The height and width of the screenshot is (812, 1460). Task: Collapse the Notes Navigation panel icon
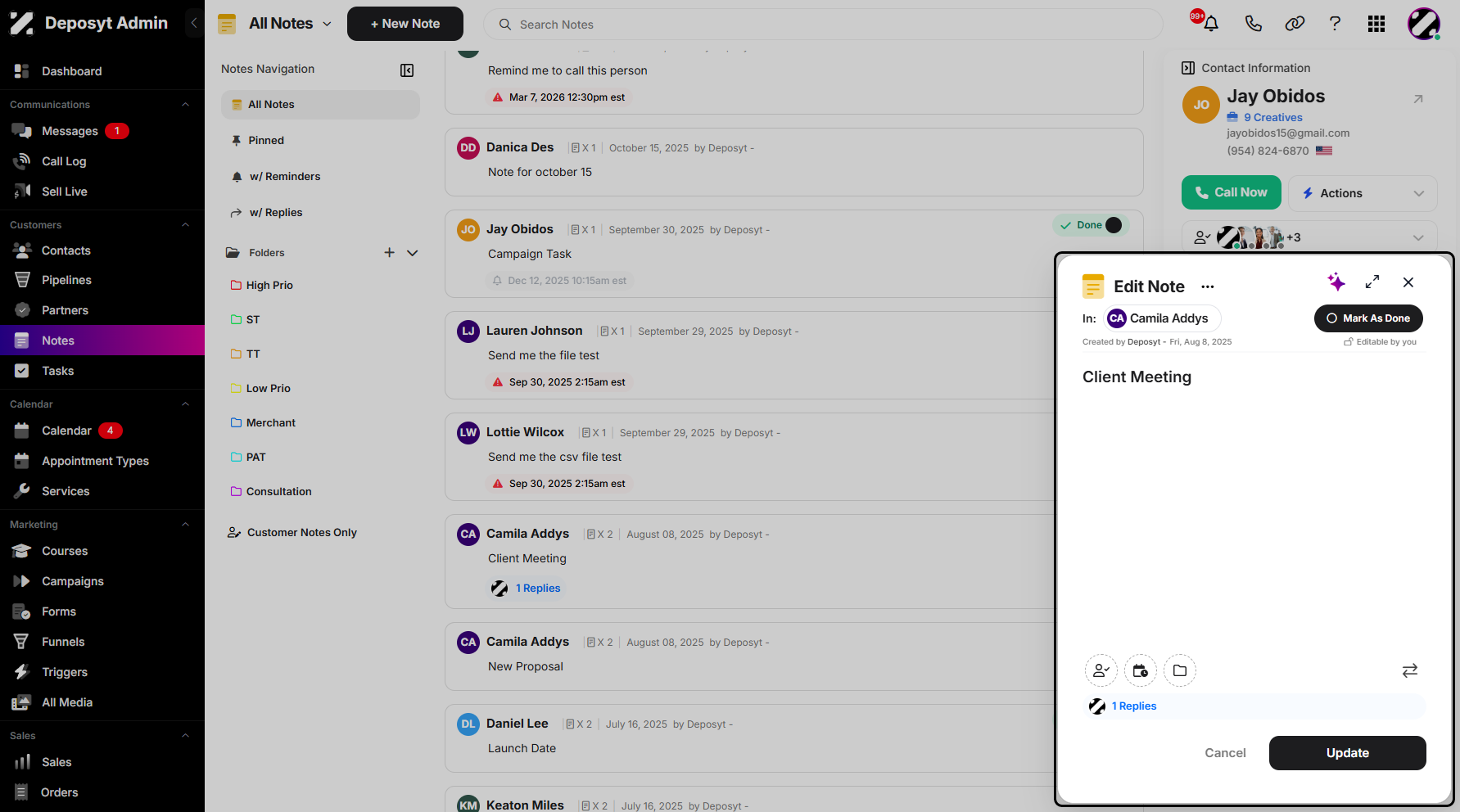pyautogui.click(x=407, y=70)
